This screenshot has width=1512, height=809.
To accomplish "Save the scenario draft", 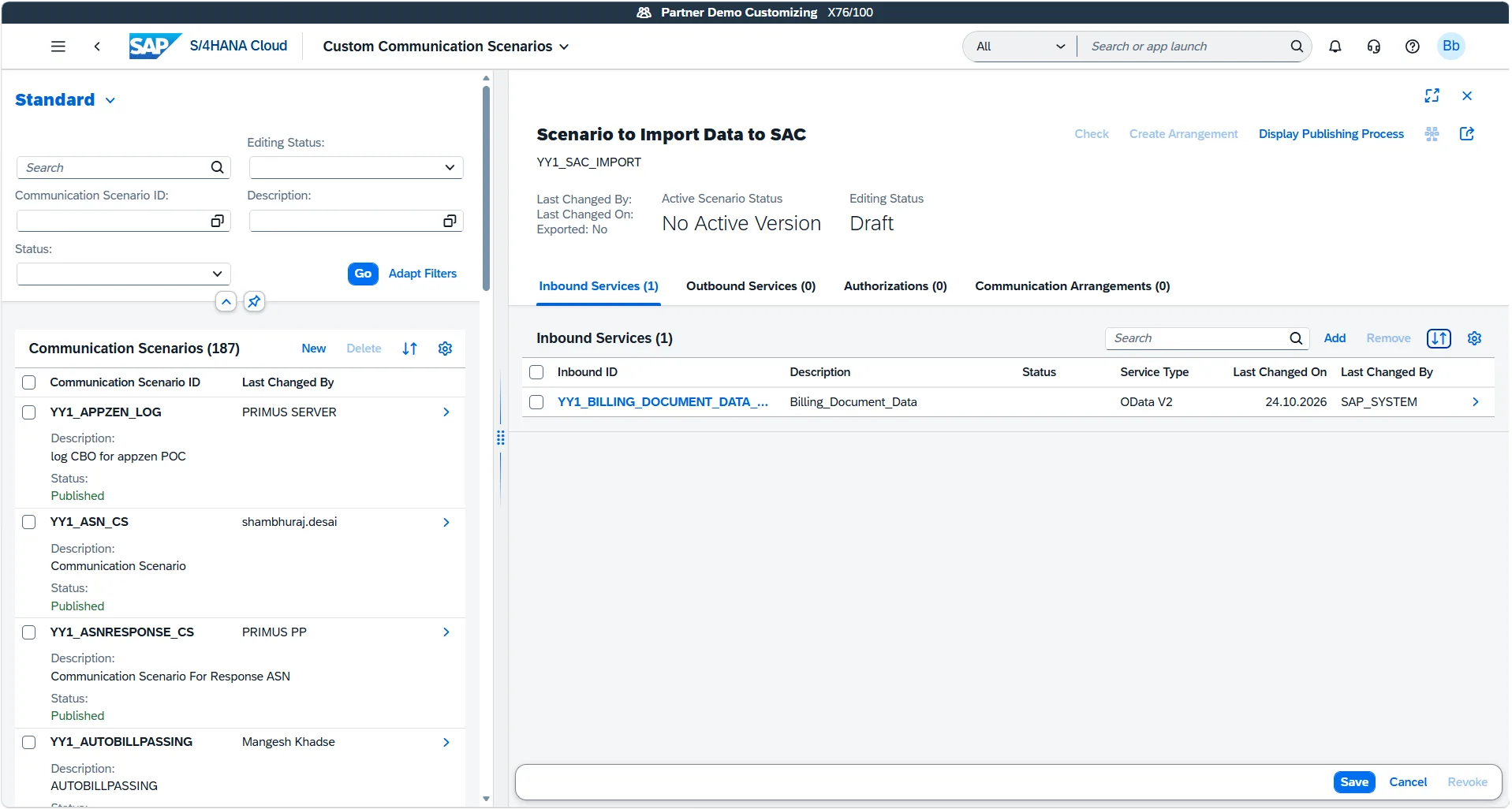I will [x=1354, y=782].
